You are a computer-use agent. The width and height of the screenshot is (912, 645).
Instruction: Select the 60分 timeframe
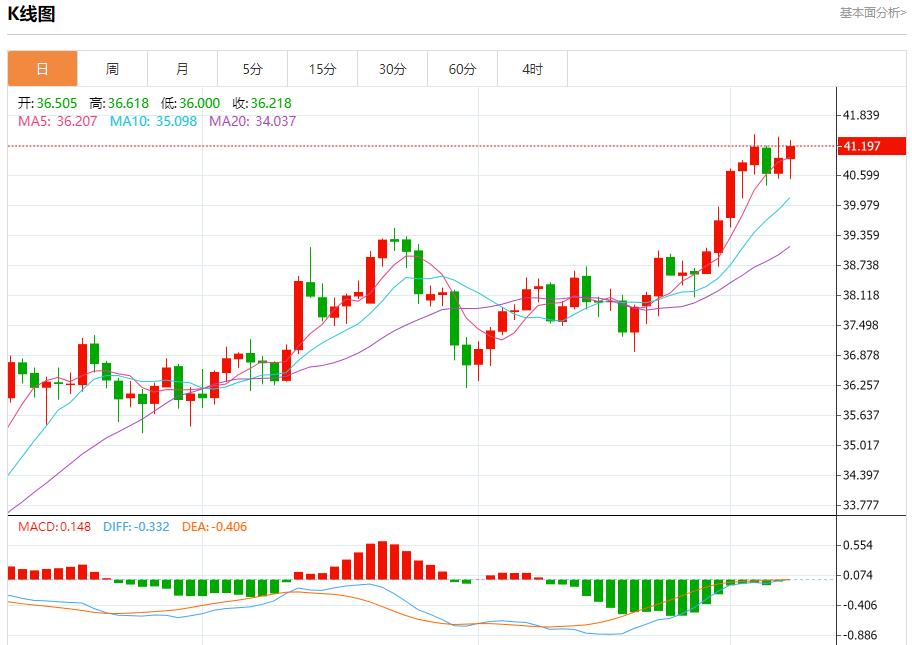(x=463, y=68)
